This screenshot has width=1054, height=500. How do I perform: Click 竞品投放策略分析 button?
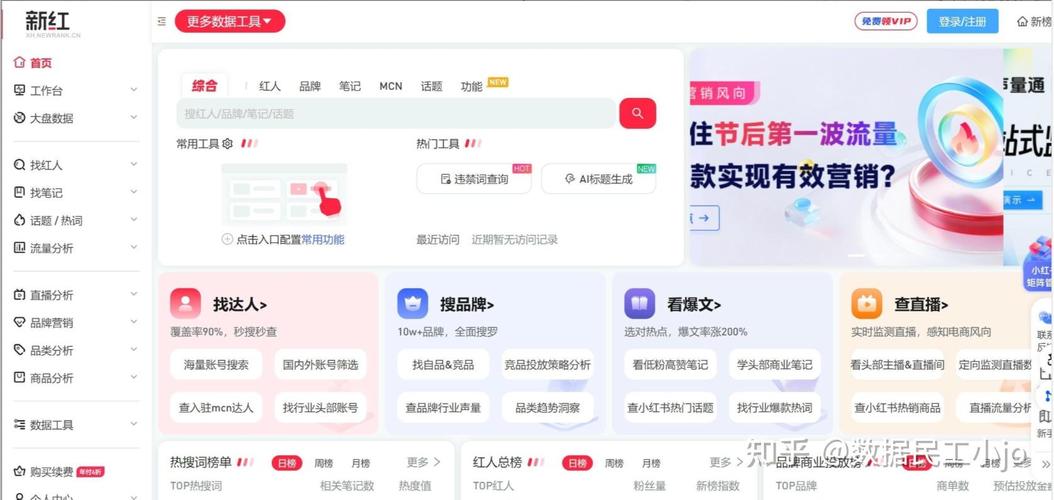point(548,365)
